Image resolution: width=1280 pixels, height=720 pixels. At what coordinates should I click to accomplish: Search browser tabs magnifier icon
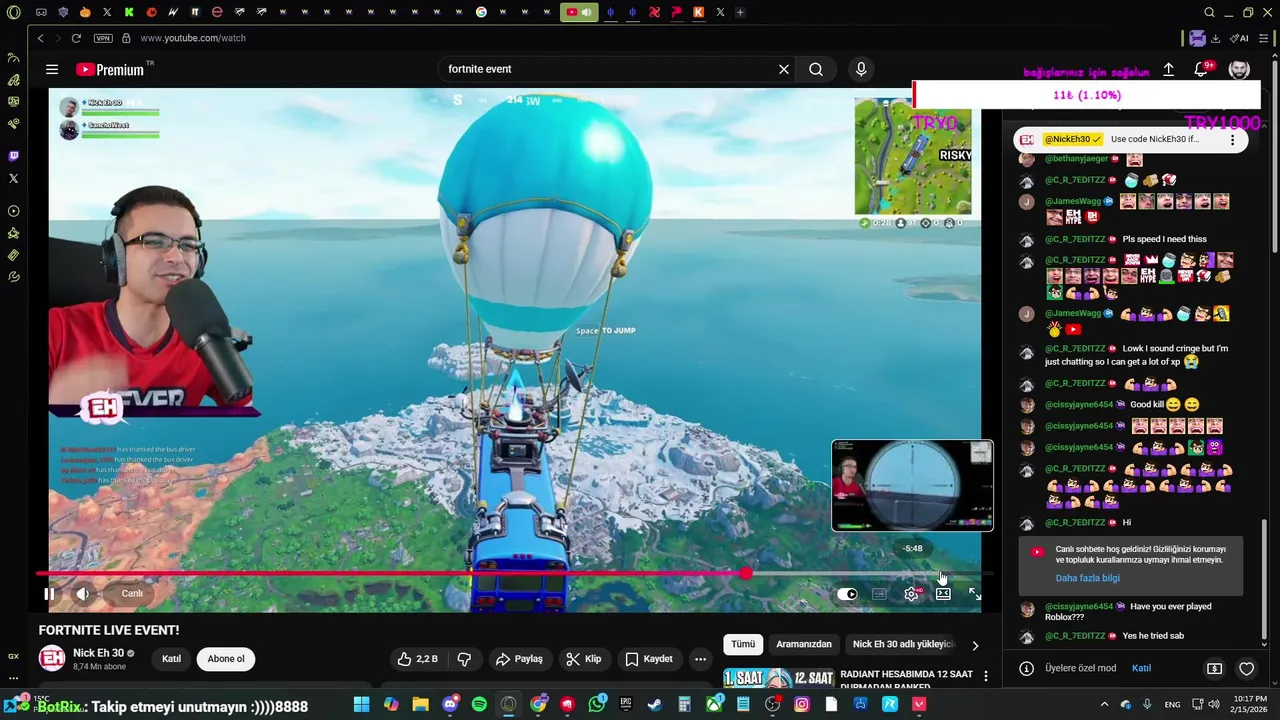pos(1209,12)
